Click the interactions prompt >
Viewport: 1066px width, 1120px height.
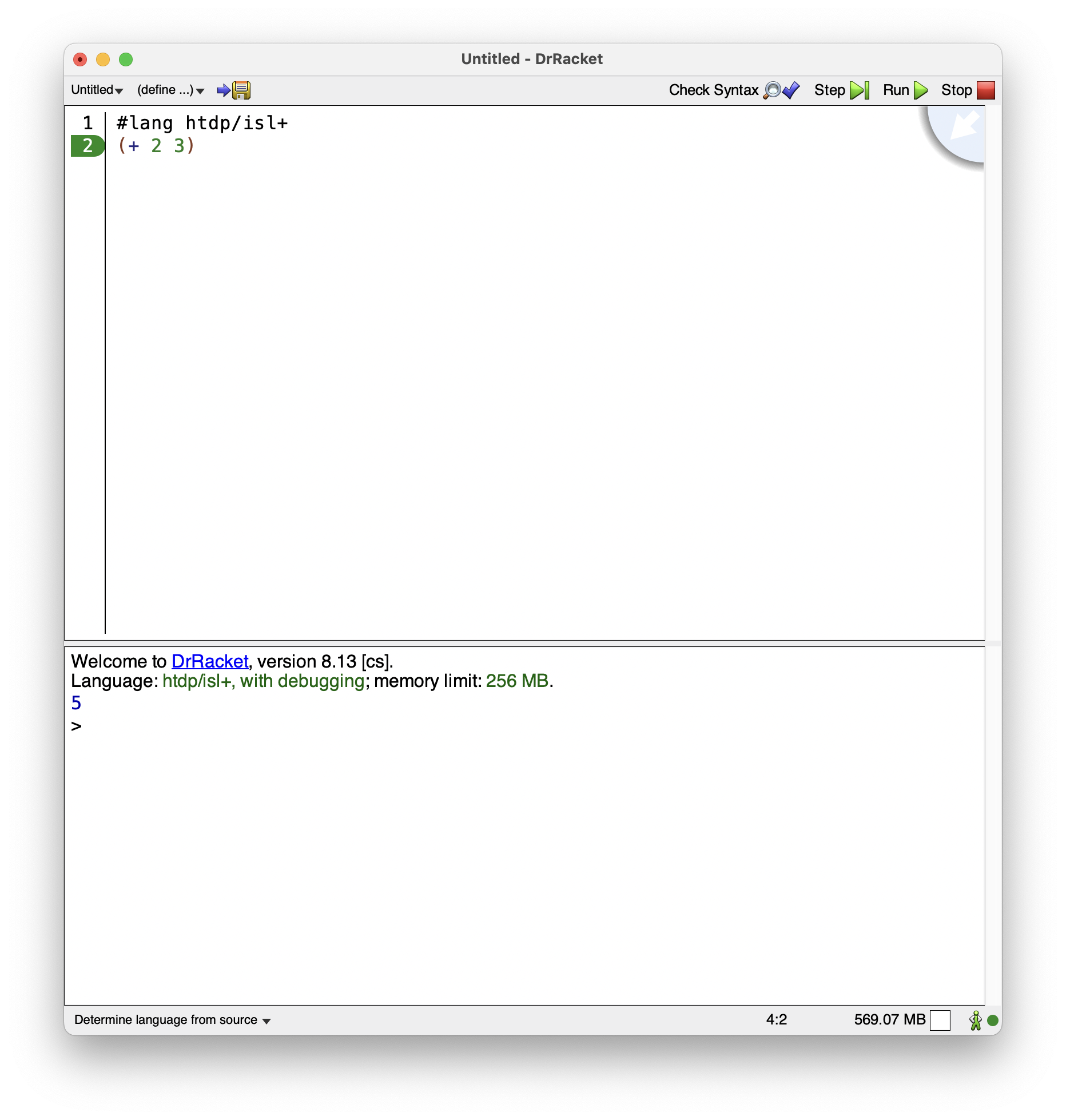[x=76, y=726]
